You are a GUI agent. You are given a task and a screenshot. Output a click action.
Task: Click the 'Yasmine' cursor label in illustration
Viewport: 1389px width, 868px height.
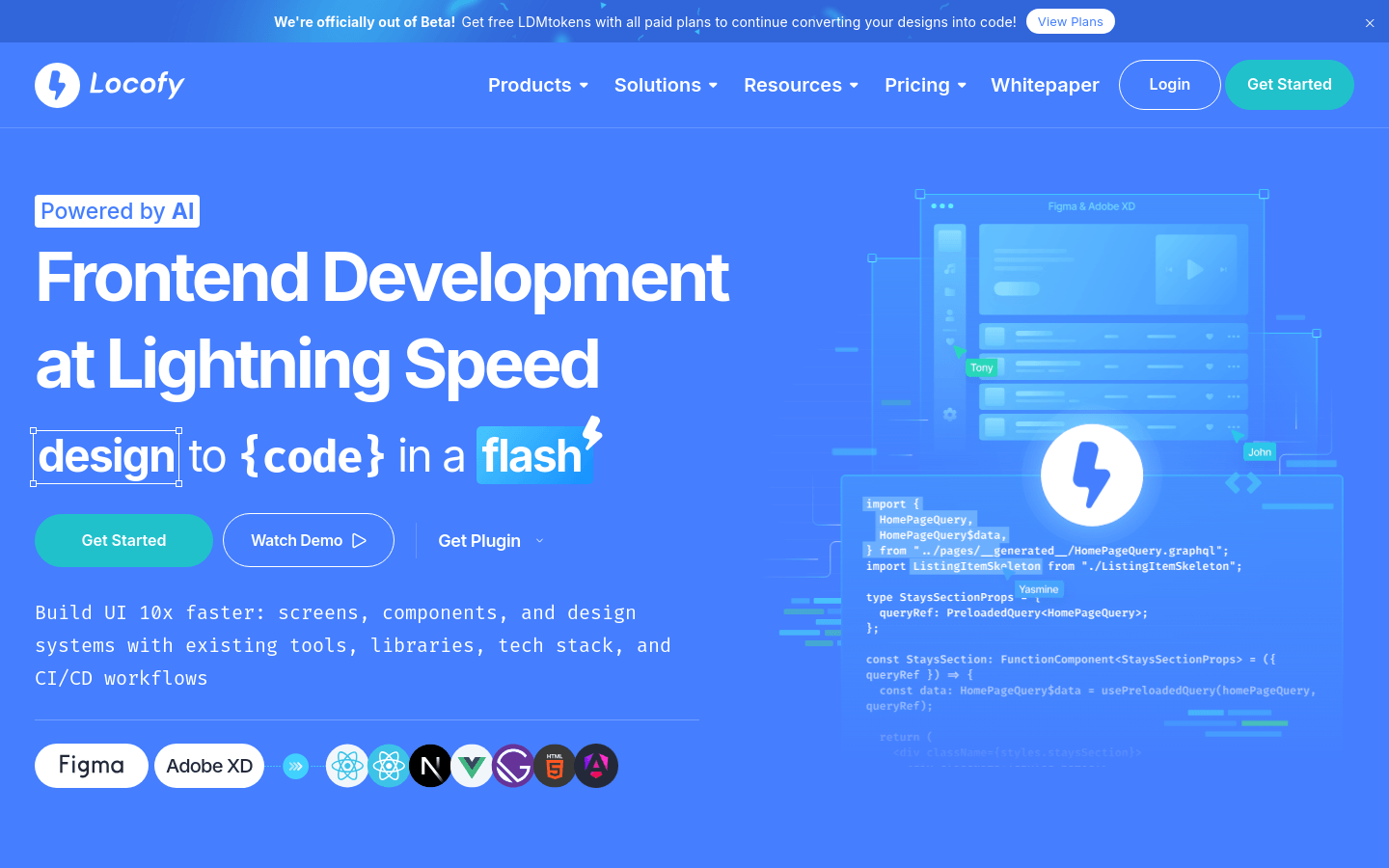1039,589
